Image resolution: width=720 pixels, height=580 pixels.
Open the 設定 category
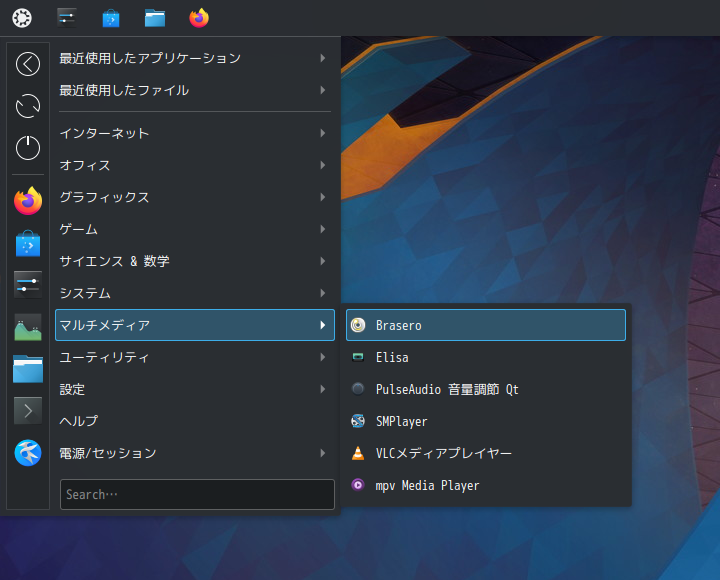tap(195, 389)
